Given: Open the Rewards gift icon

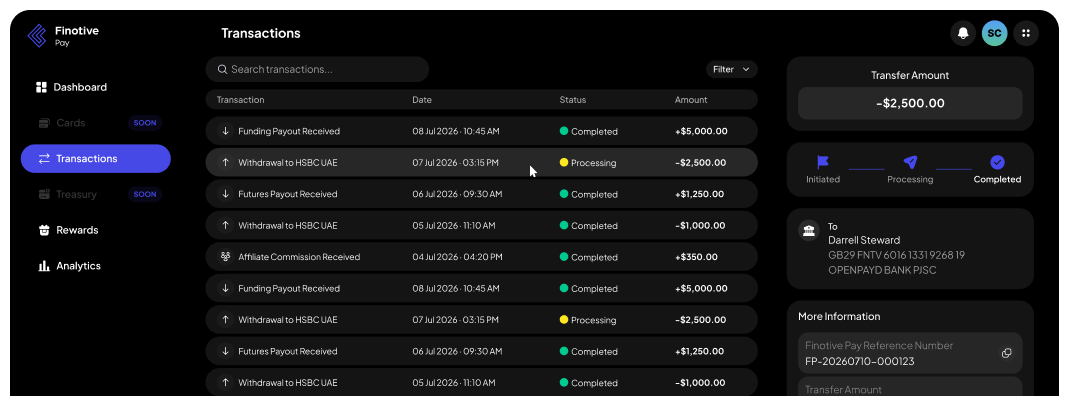Looking at the screenshot, I should click(44, 230).
